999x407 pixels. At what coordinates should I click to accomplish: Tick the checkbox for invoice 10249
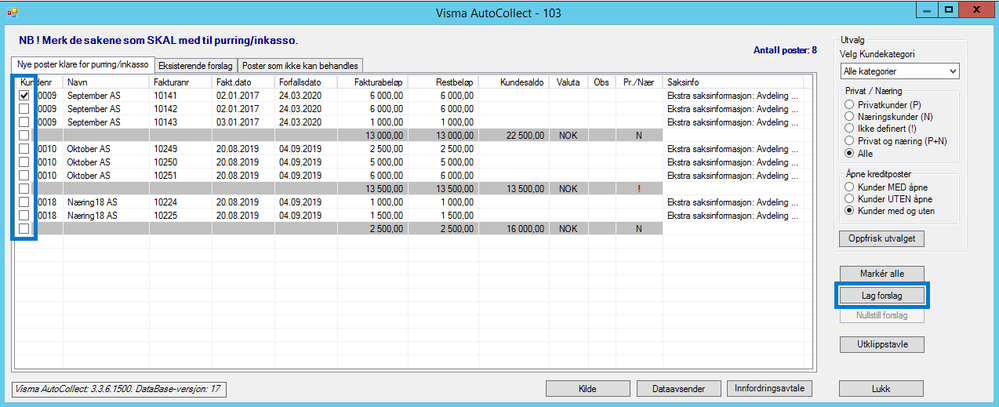(24, 148)
